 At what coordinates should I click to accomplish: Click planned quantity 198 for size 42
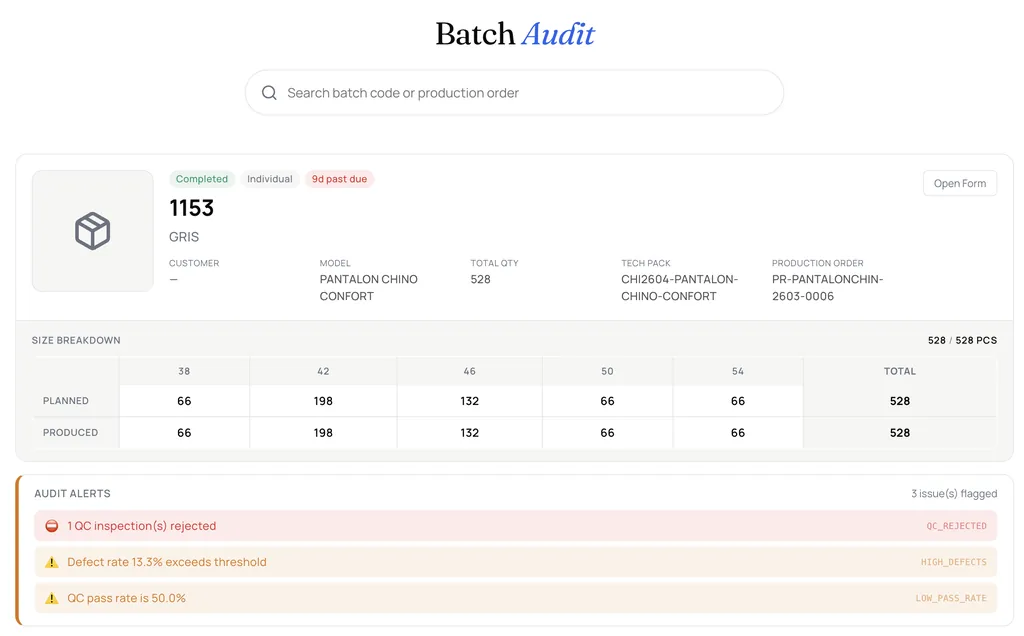[323, 401]
